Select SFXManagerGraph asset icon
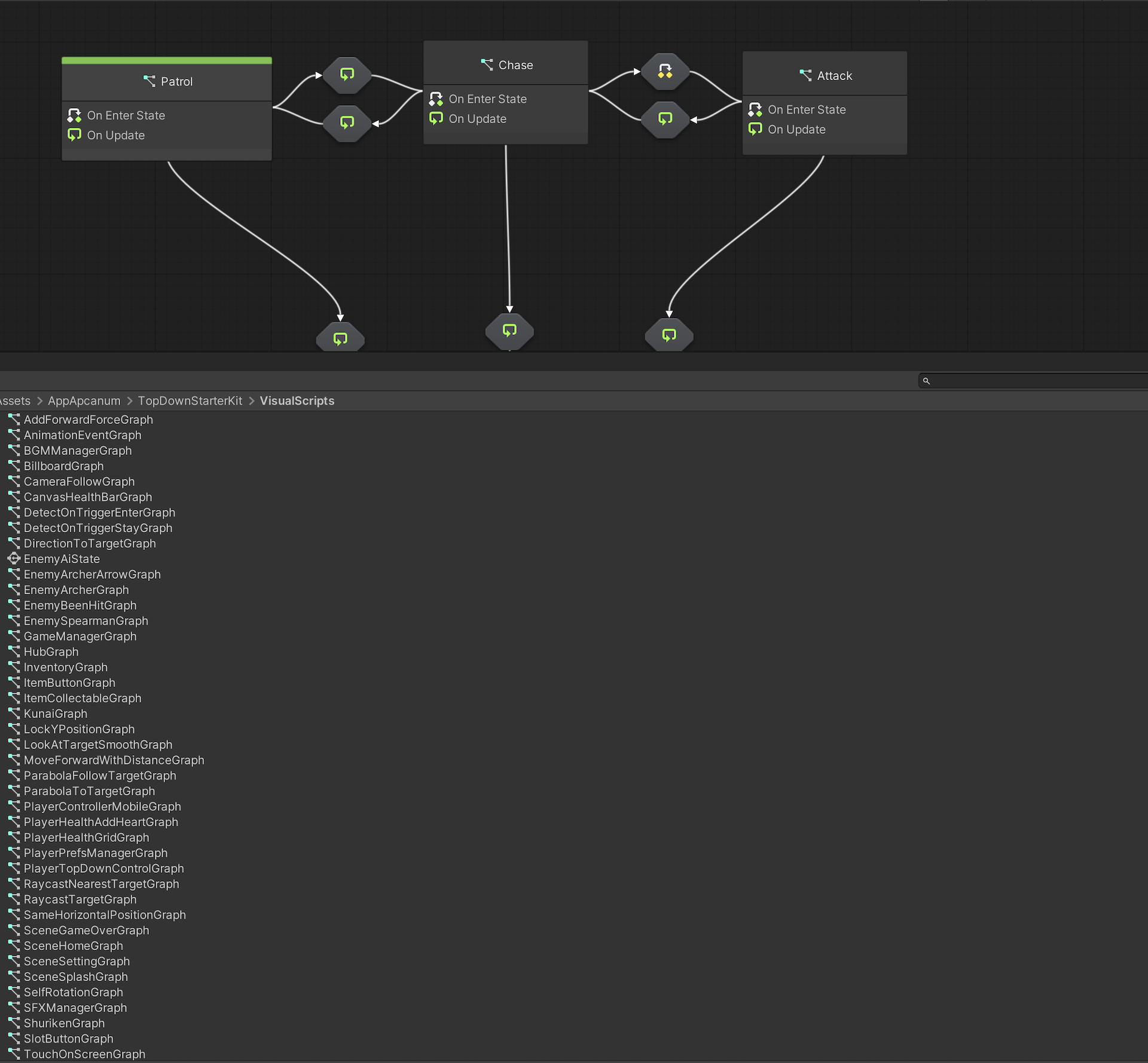Image resolution: width=1148 pixels, height=1063 pixels. click(x=14, y=1008)
